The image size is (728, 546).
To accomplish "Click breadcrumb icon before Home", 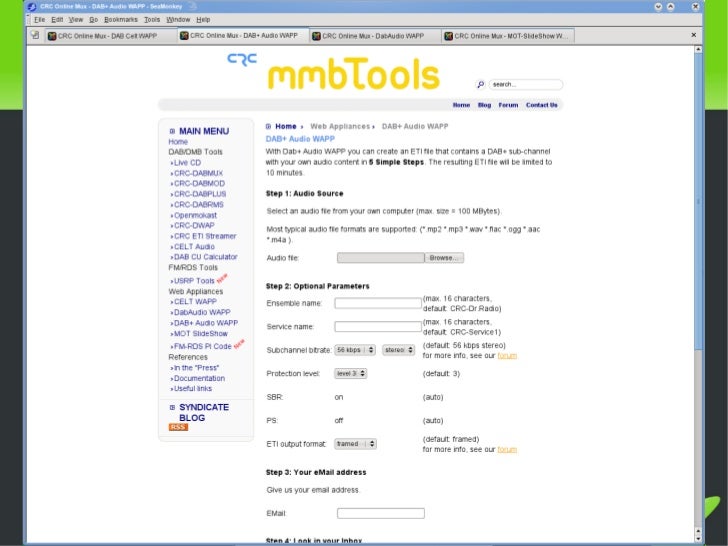I will coord(268,126).
